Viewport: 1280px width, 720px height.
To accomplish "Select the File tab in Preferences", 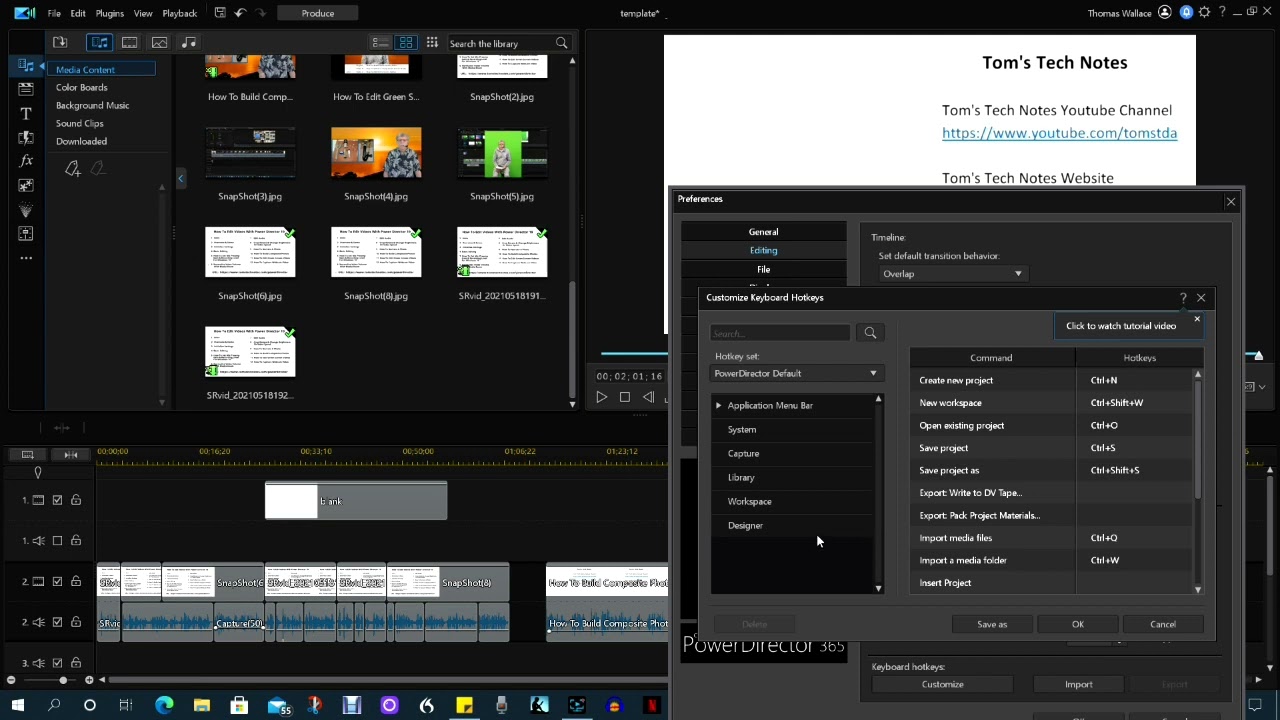I will [x=763, y=269].
